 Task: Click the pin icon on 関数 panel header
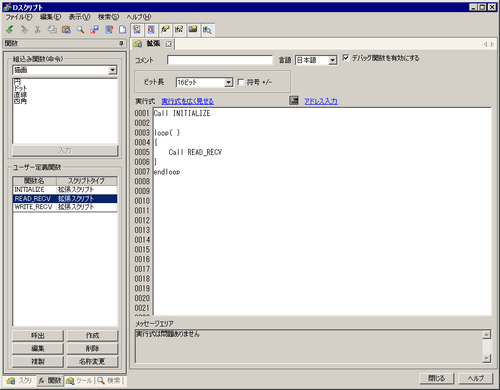point(121,43)
